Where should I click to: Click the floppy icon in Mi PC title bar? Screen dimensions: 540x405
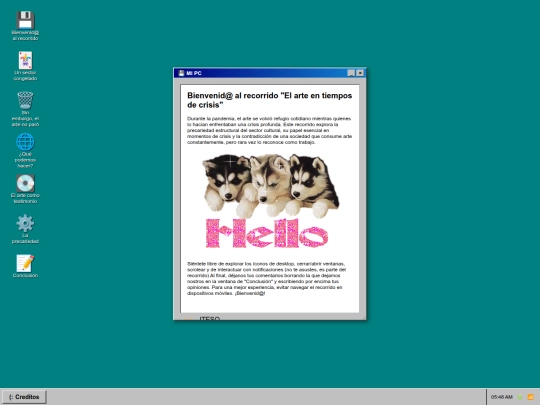pyautogui.click(x=181, y=73)
